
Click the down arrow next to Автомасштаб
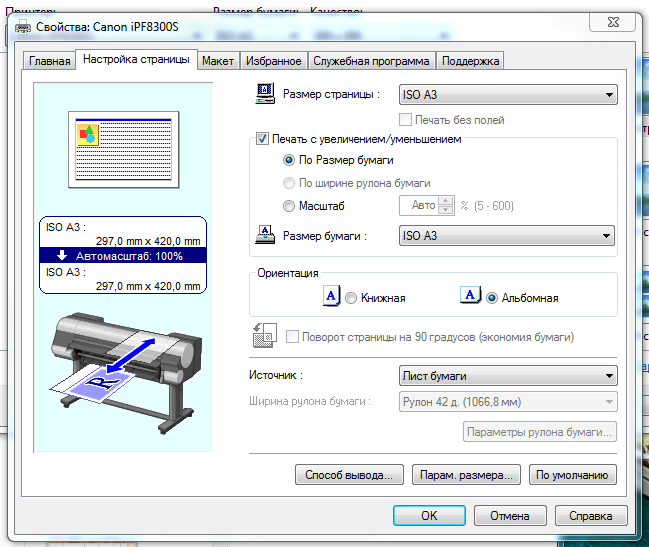coord(62,255)
